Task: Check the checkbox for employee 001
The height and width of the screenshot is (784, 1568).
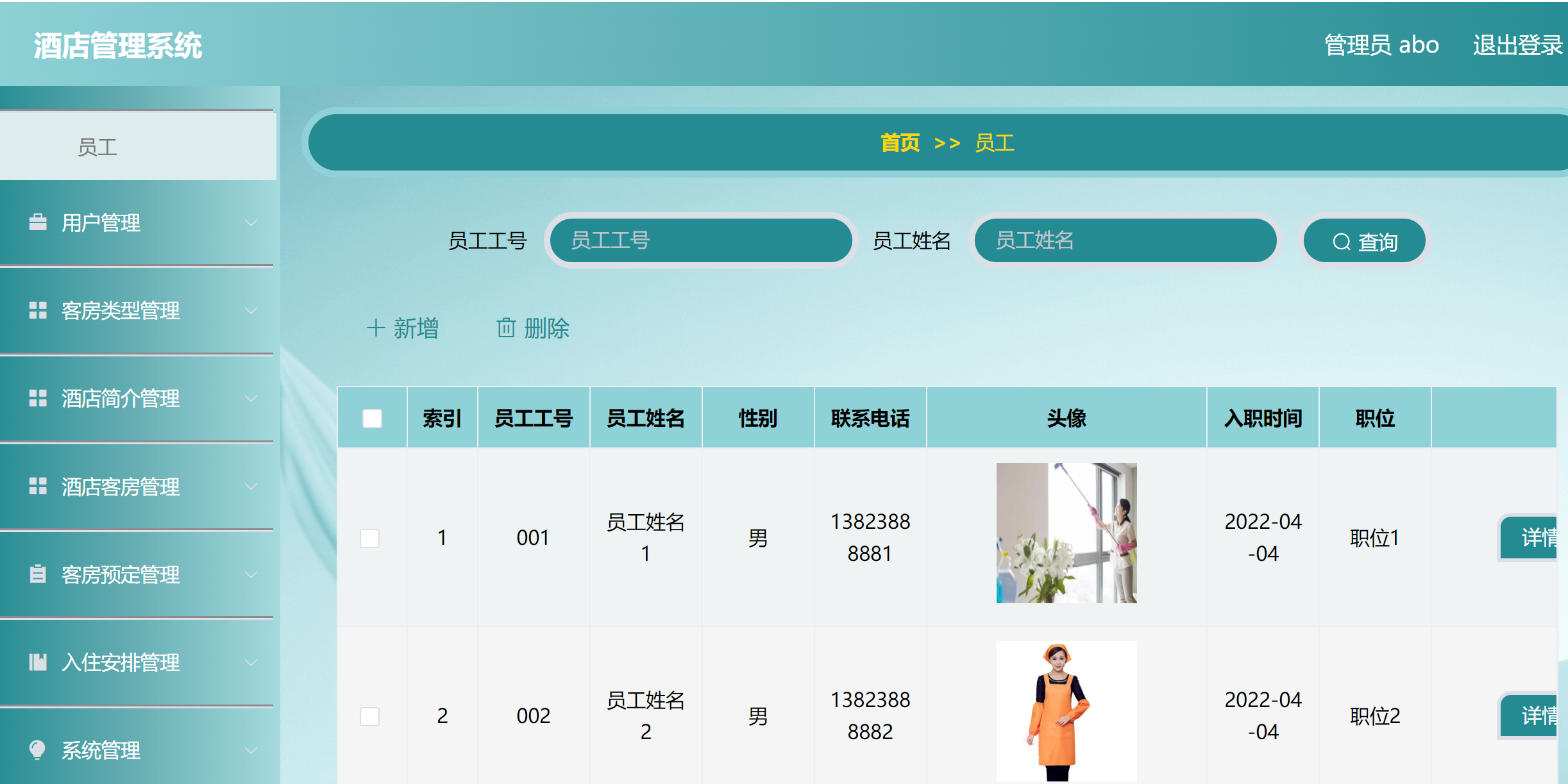Action: [369, 538]
